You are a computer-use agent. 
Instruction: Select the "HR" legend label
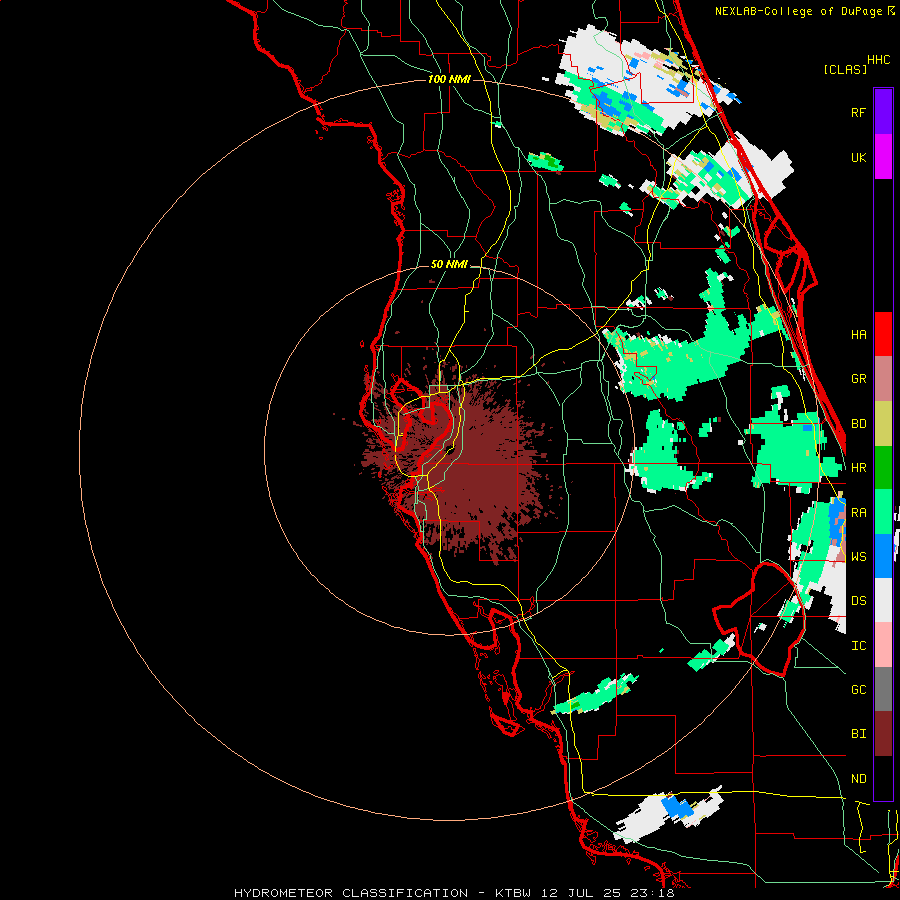[x=858, y=468]
